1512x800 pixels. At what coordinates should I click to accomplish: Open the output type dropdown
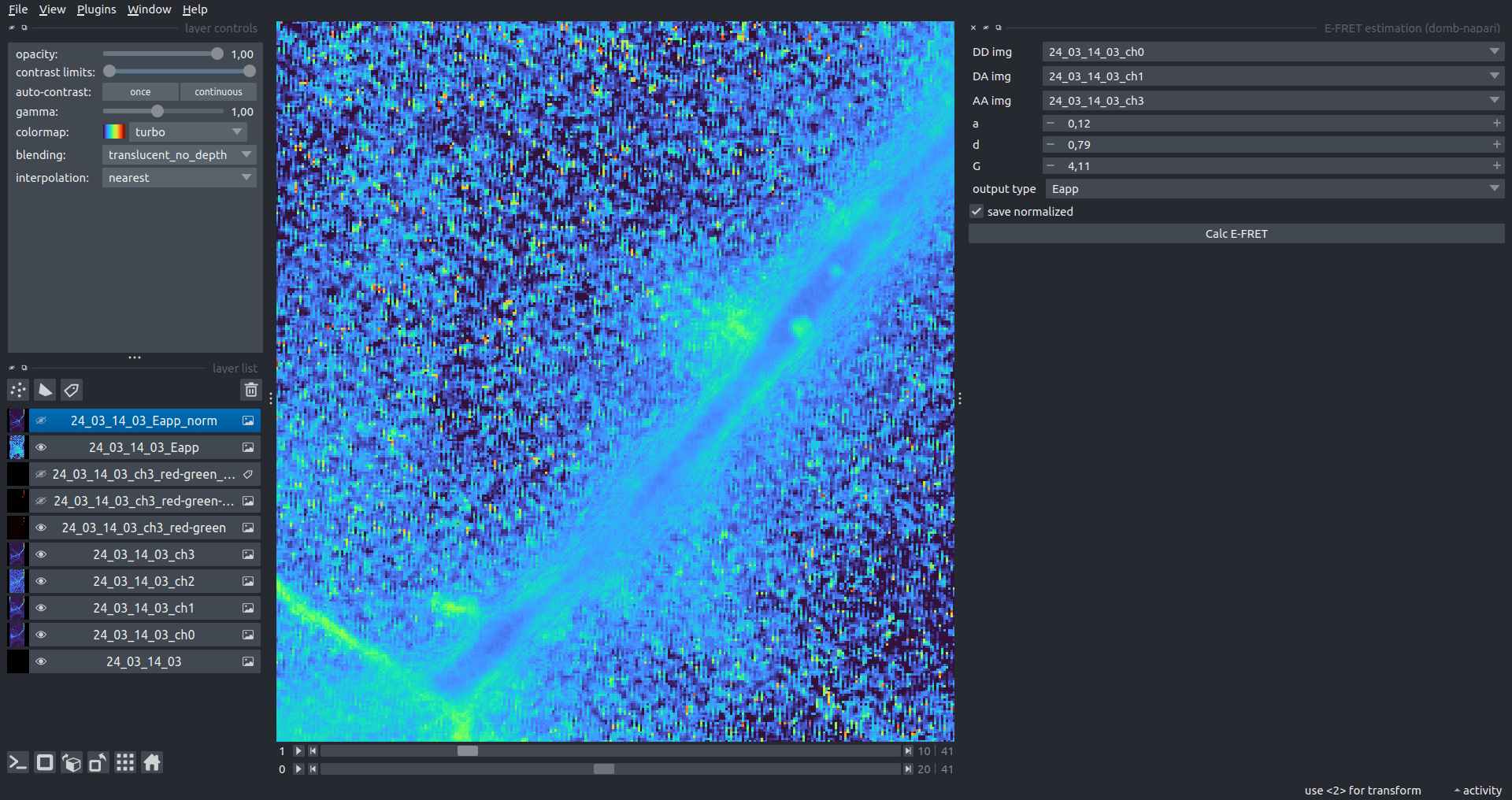coord(1275,189)
